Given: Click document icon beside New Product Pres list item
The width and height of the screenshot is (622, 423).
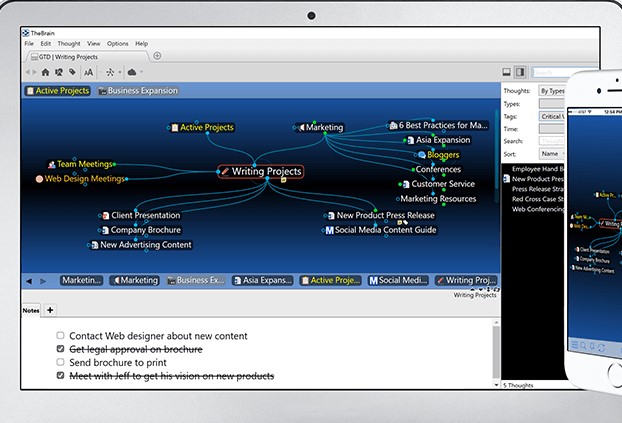Looking at the screenshot, I should 507,179.
